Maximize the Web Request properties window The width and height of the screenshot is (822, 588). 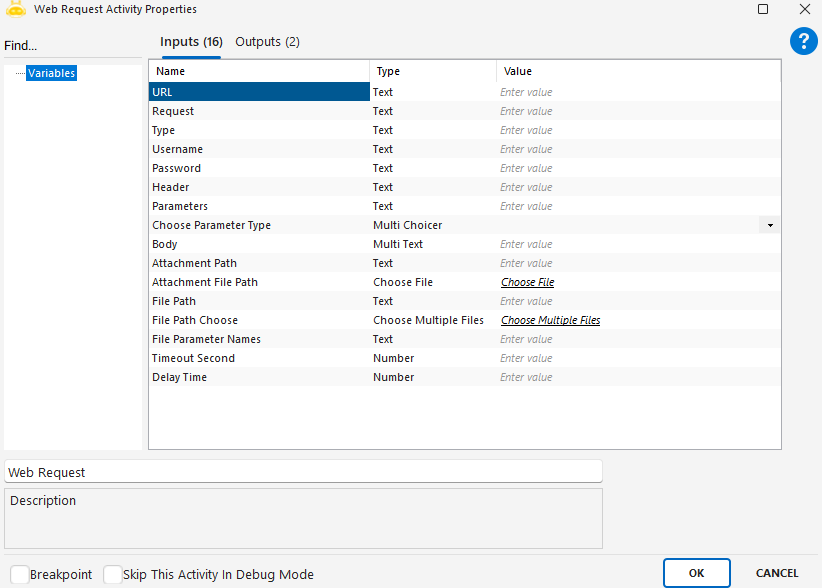click(763, 9)
